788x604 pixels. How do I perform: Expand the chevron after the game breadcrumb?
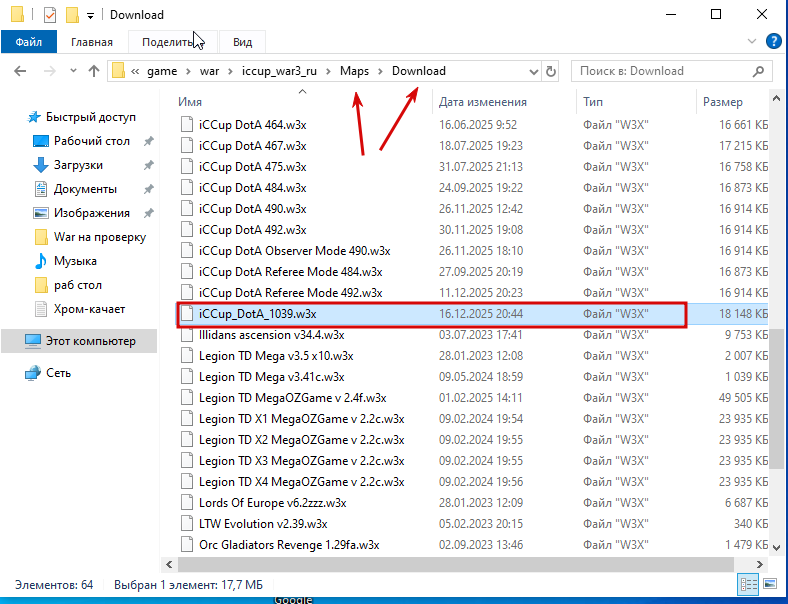(188, 71)
